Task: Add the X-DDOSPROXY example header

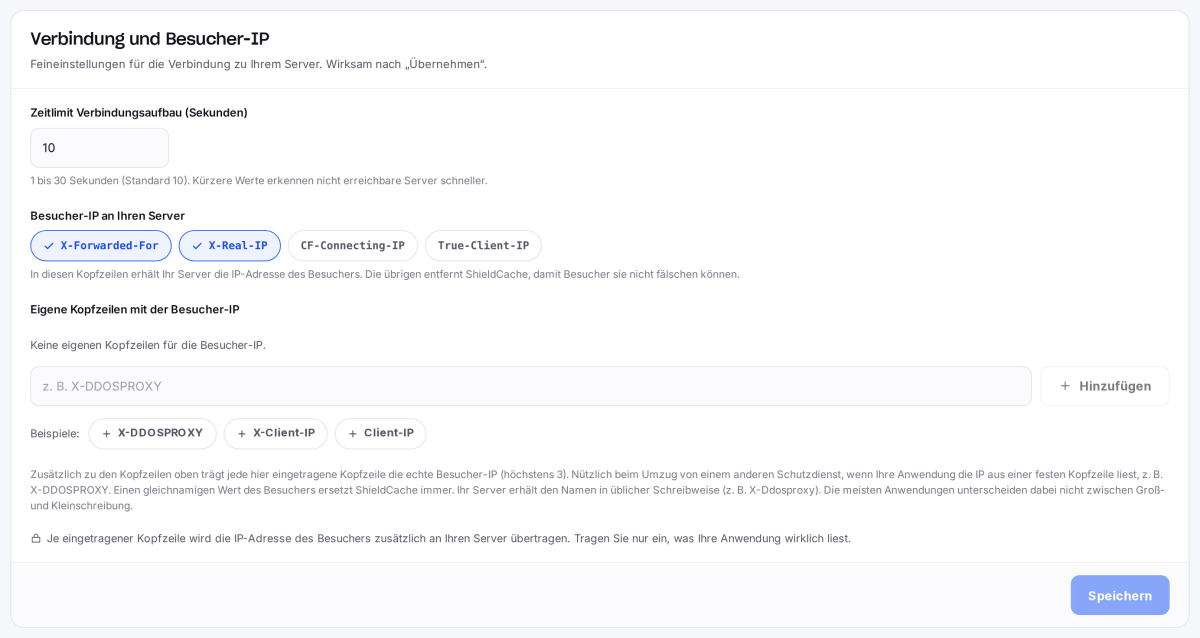Action: tap(153, 433)
